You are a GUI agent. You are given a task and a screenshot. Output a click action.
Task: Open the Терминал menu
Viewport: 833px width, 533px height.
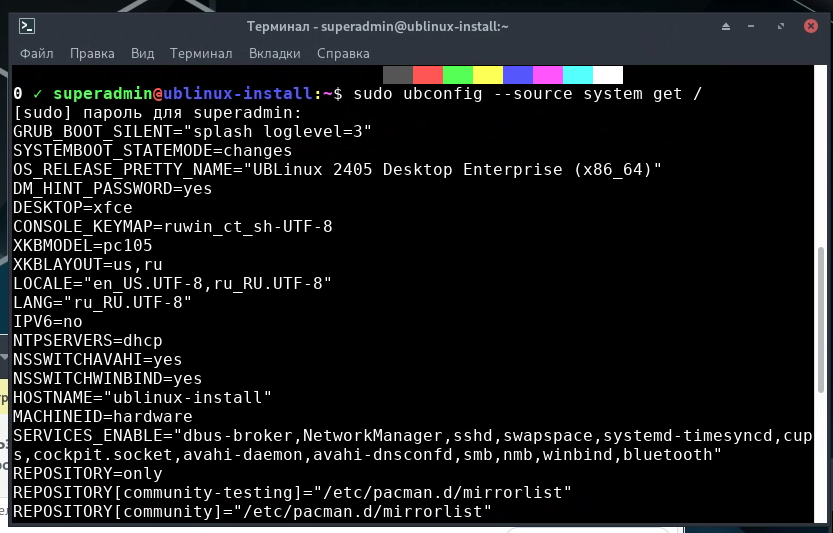pos(201,54)
